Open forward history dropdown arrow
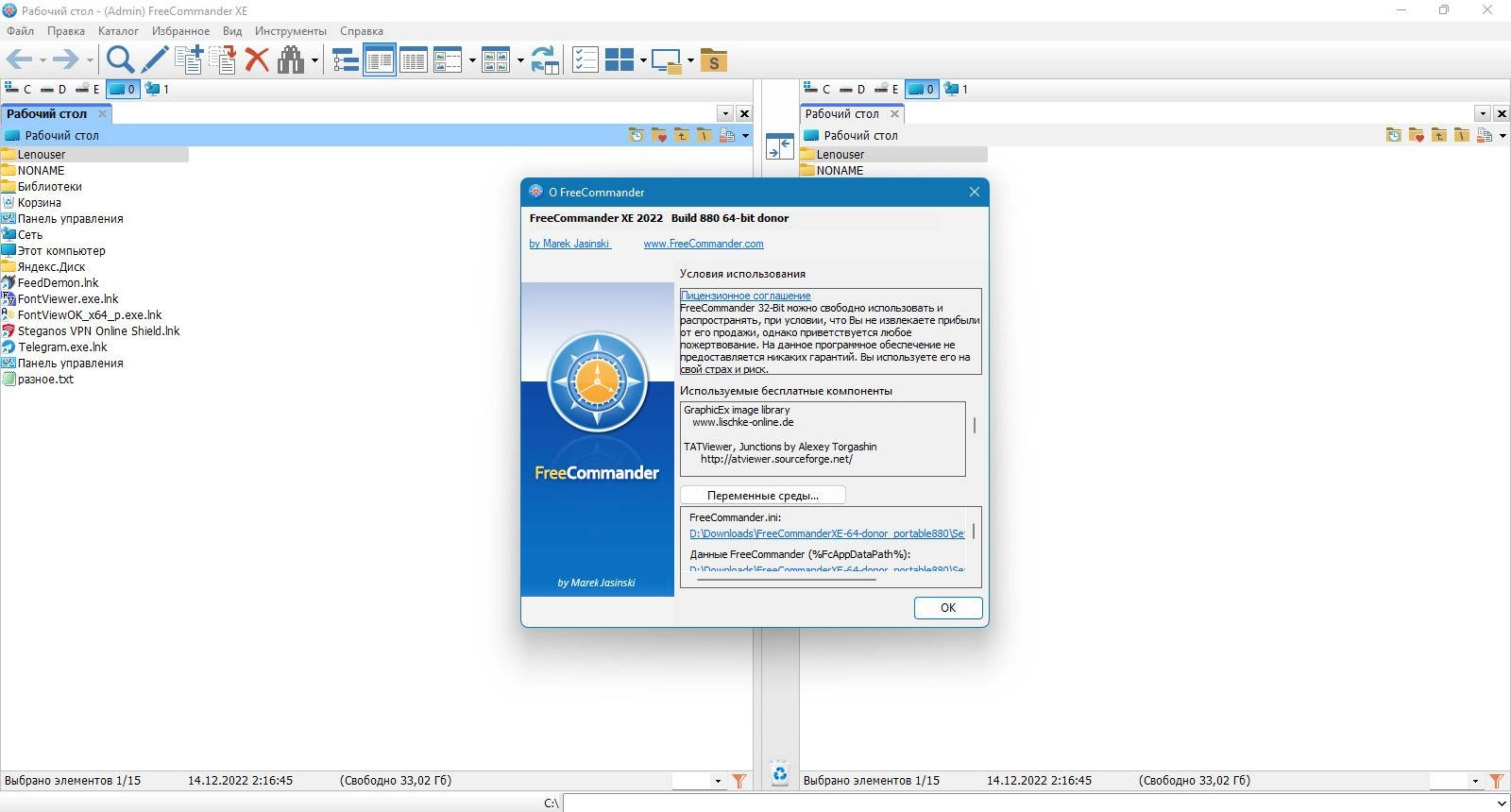This screenshot has width=1511, height=812. click(90, 60)
